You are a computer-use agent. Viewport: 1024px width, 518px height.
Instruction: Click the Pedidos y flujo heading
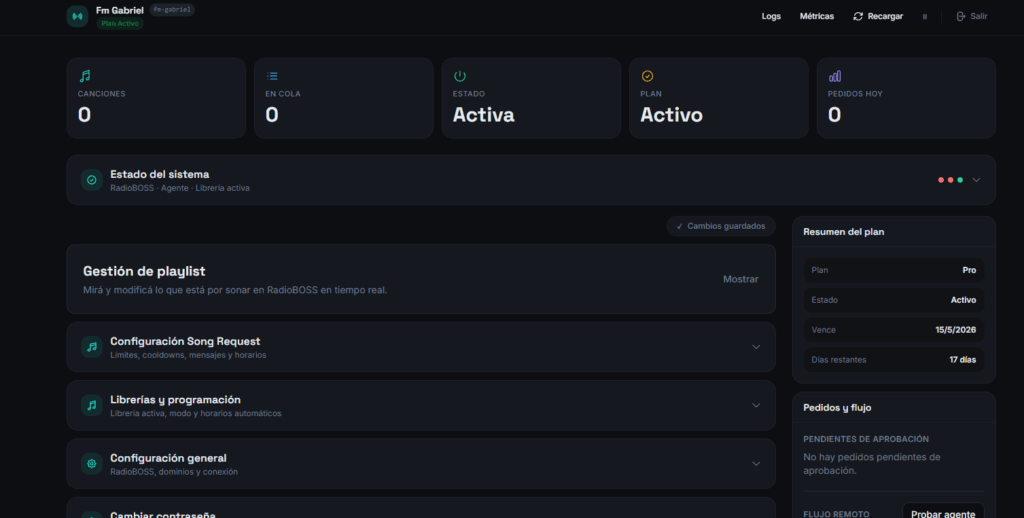(837, 408)
